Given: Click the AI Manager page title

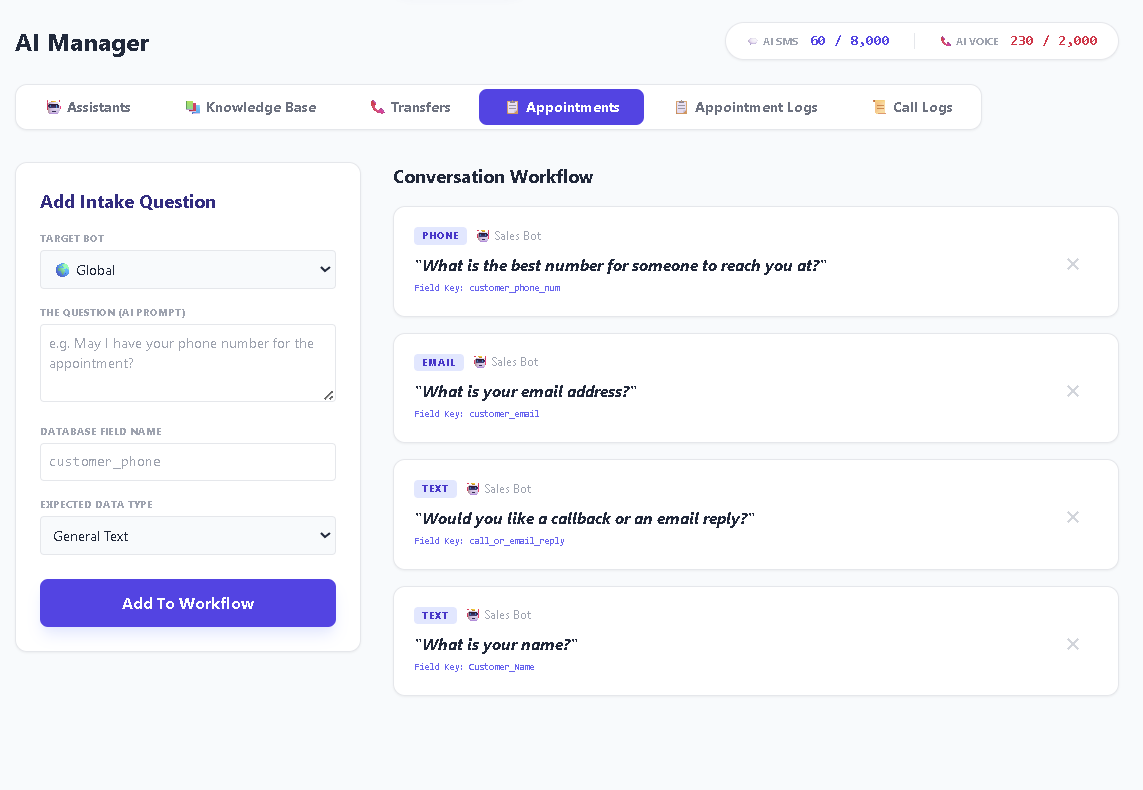Looking at the screenshot, I should click(x=82, y=43).
